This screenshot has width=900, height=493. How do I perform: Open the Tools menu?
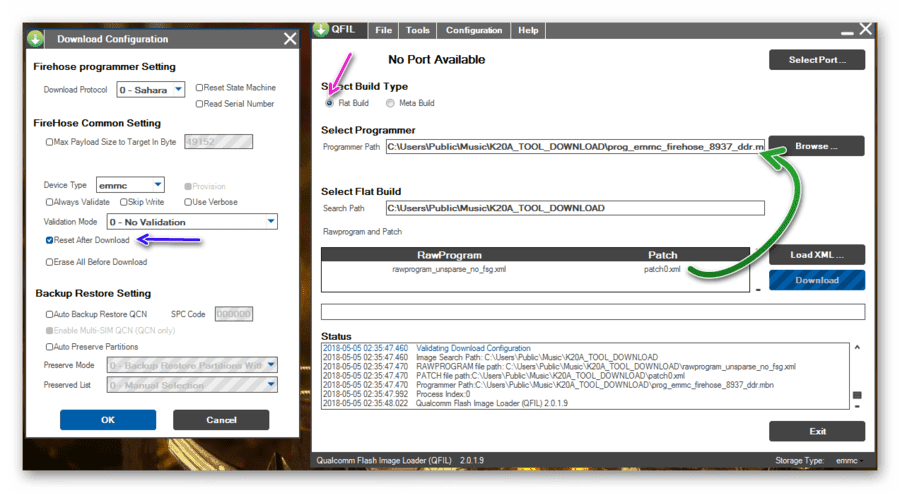[x=417, y=30]
